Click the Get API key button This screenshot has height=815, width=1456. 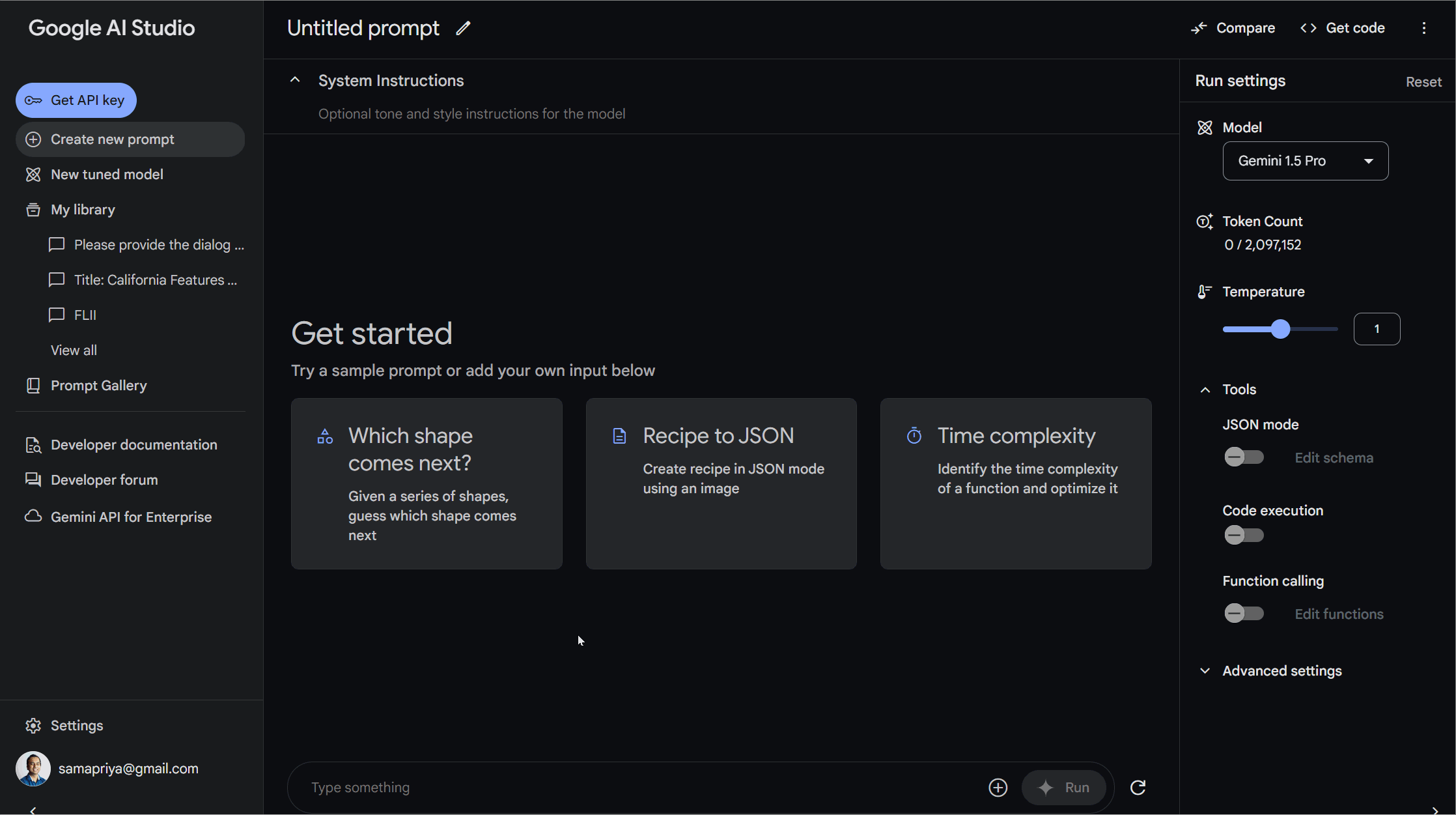(x=76, y=100)
